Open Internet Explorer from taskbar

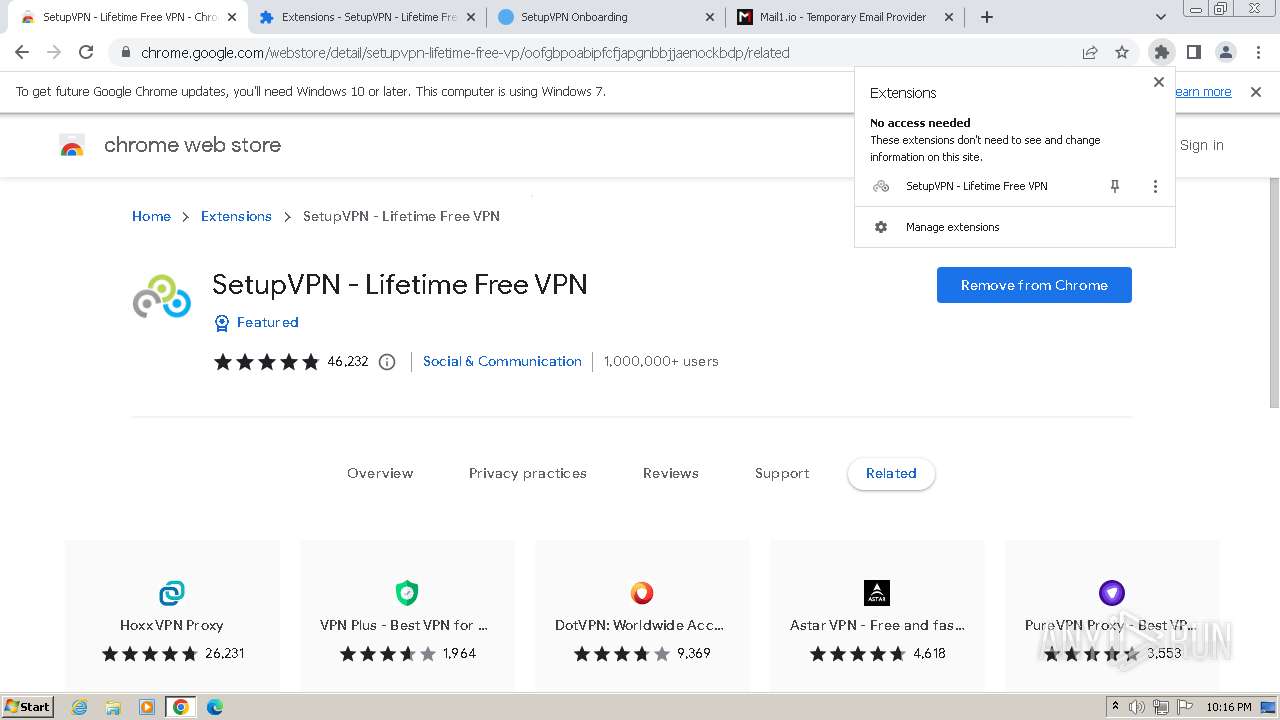80,707
